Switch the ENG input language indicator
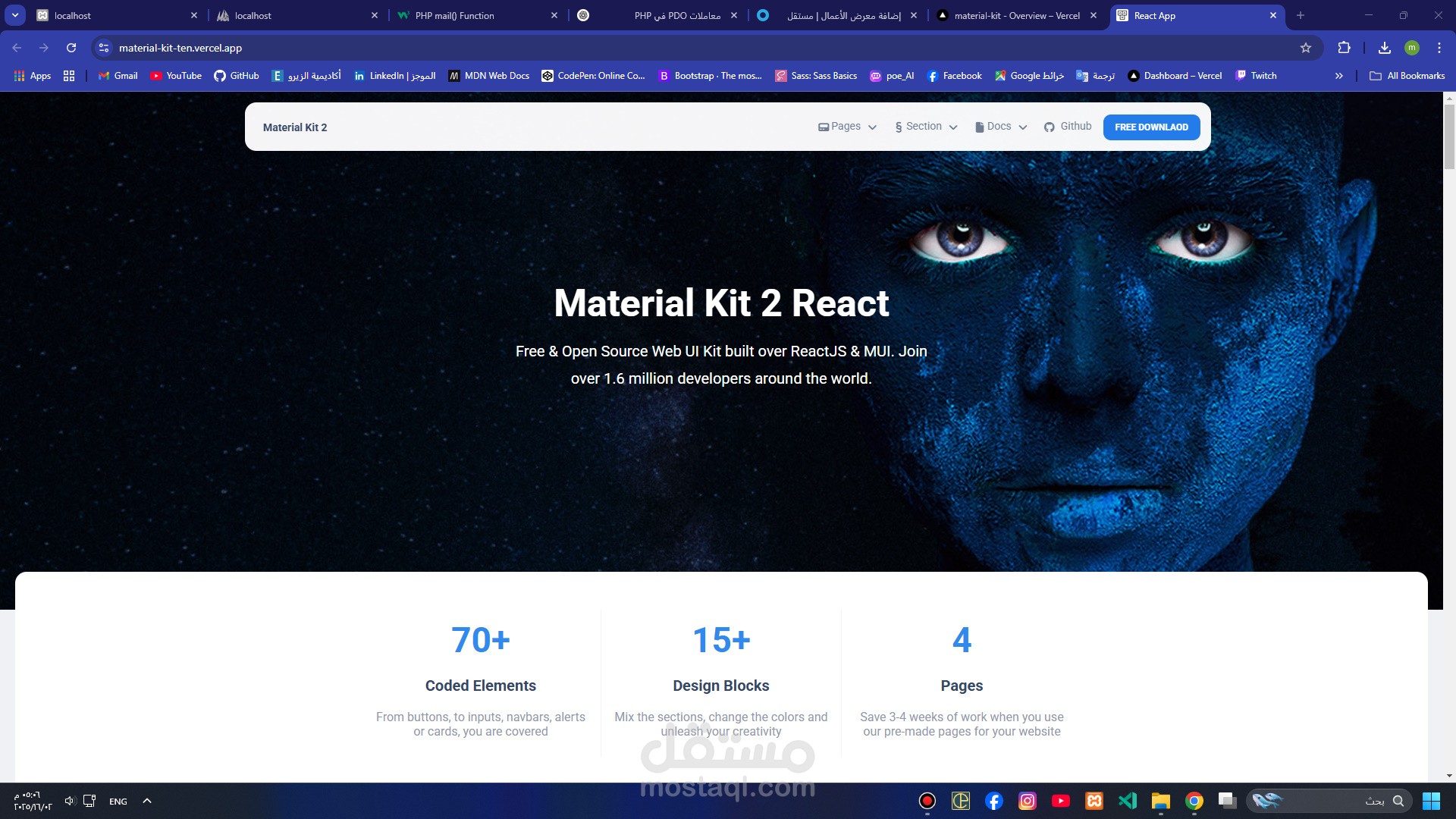Screen dimensions: 1456x819 tap(118, 801)
